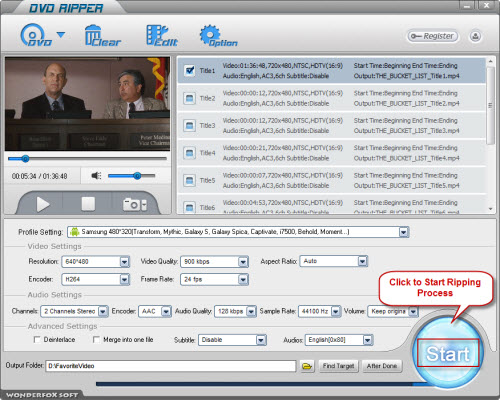Click the After Done button
Image resolution: width=500 pixels, height=400 pixels.
pyautogui.click(x=382, y=366)
